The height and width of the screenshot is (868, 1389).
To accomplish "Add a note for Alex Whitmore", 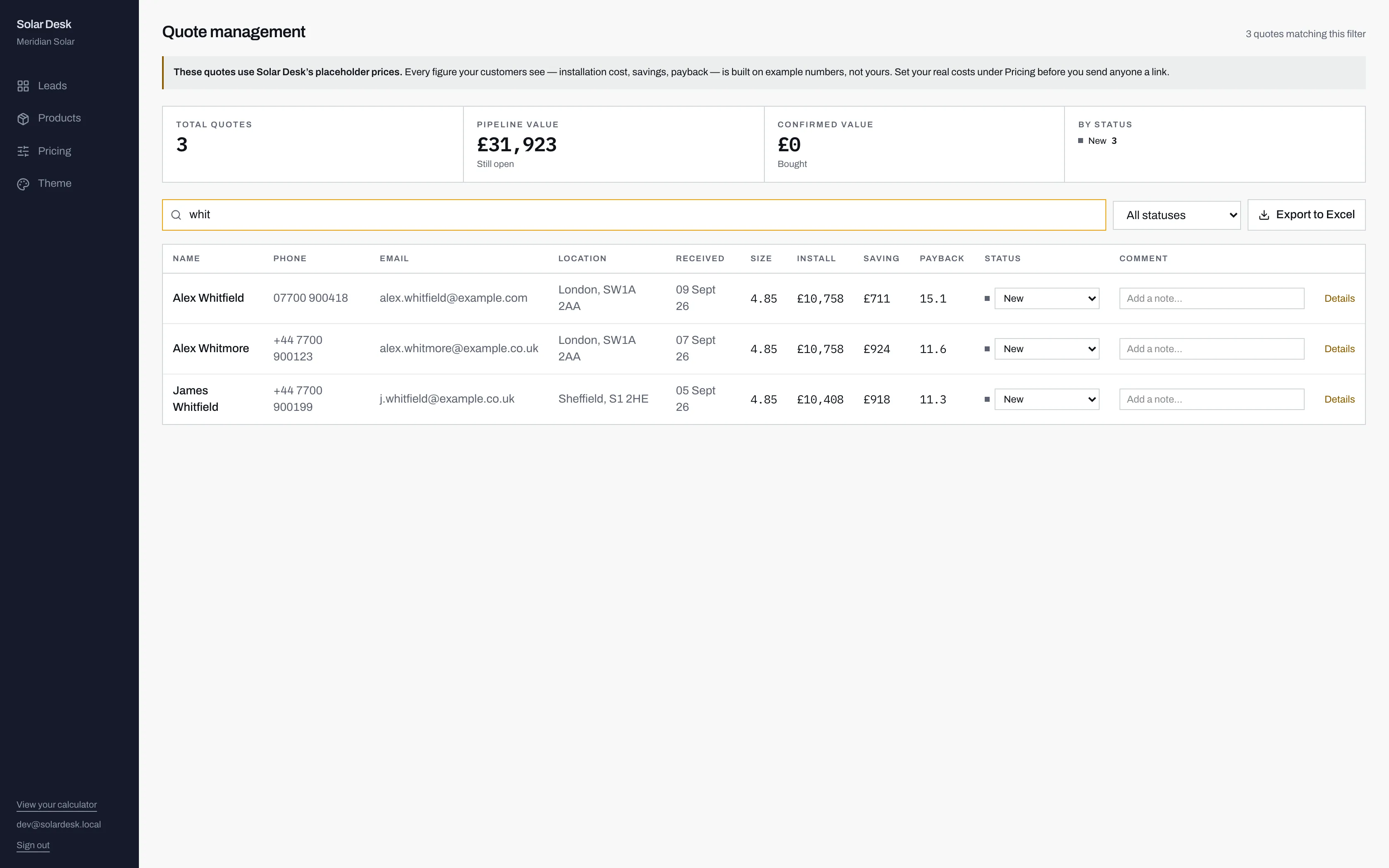I will (x=1212, y=349).
